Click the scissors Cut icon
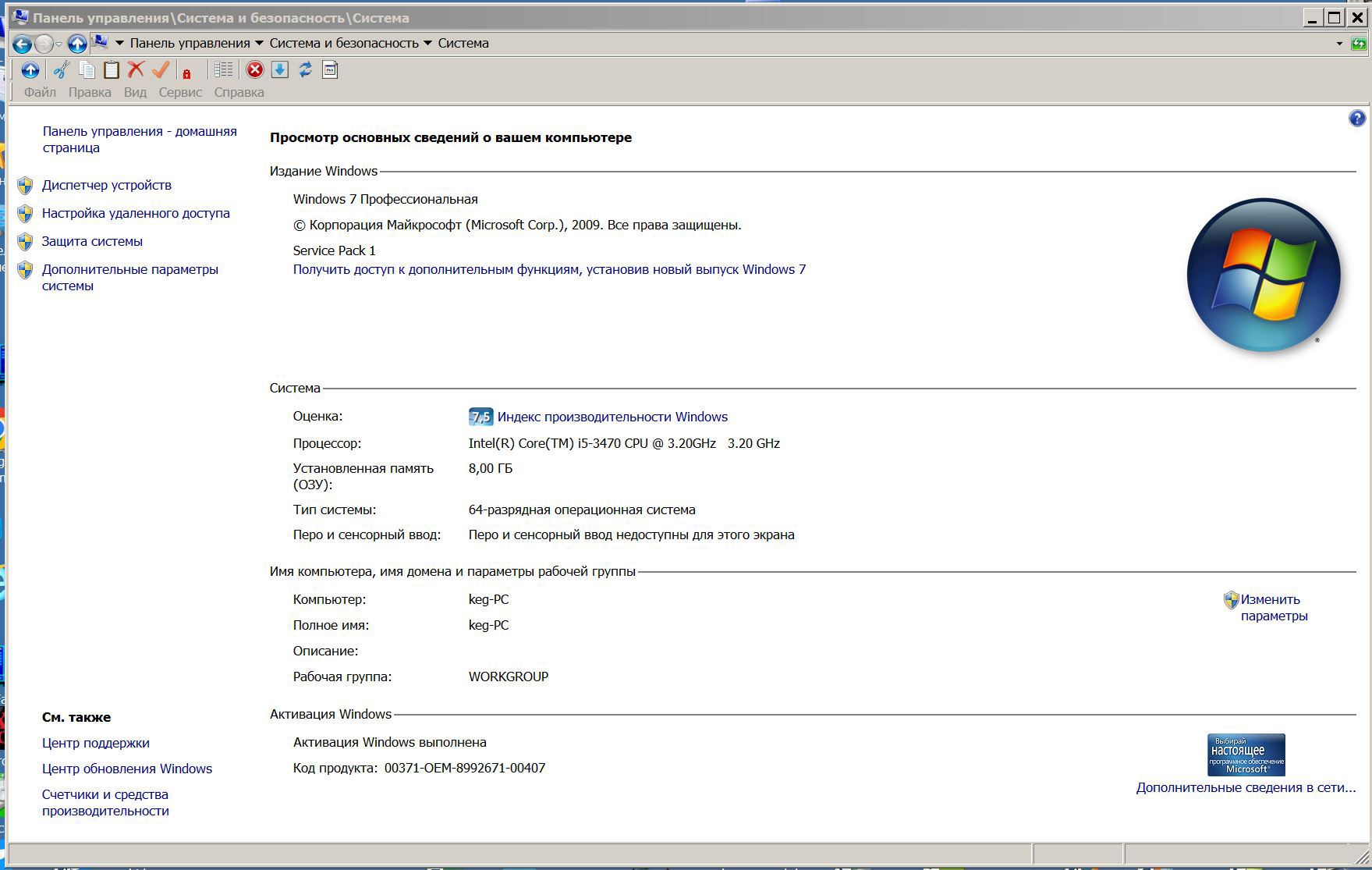The height and width of the screenshot is (870, 1372). [x=61, y=70]
